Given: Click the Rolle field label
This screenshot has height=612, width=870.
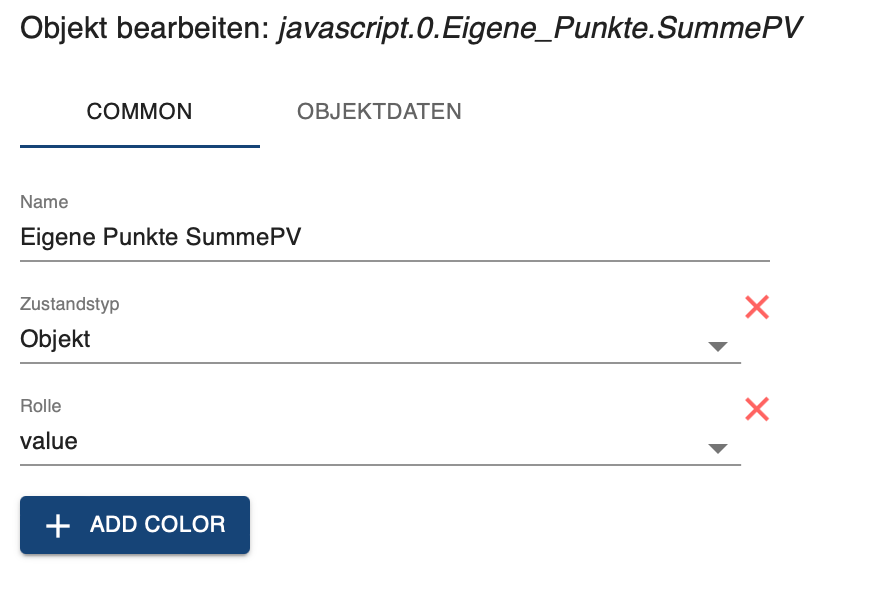Looking at the screenshot, I should tap(41, 406).
